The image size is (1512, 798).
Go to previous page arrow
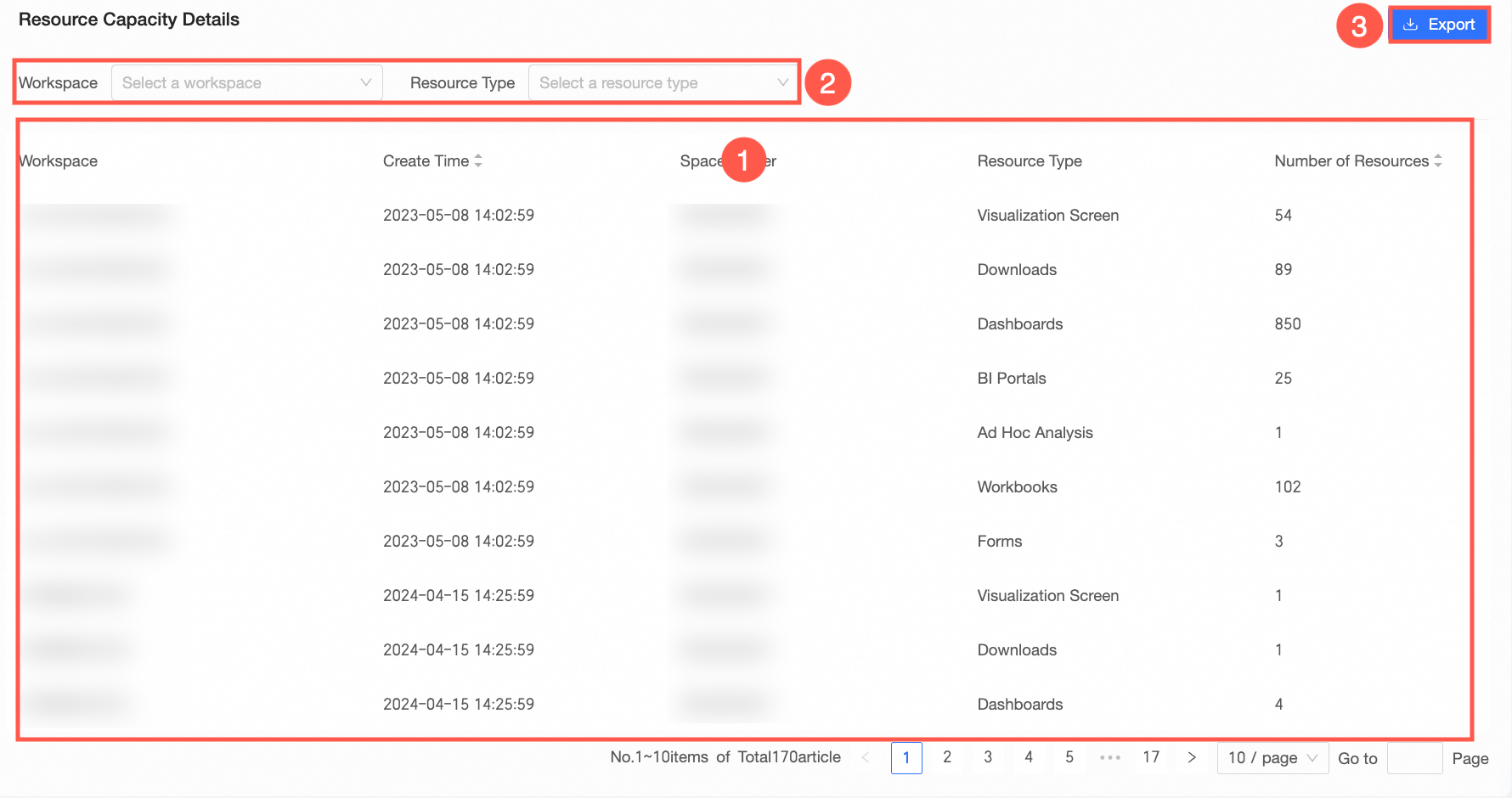(x=866, y=757)
